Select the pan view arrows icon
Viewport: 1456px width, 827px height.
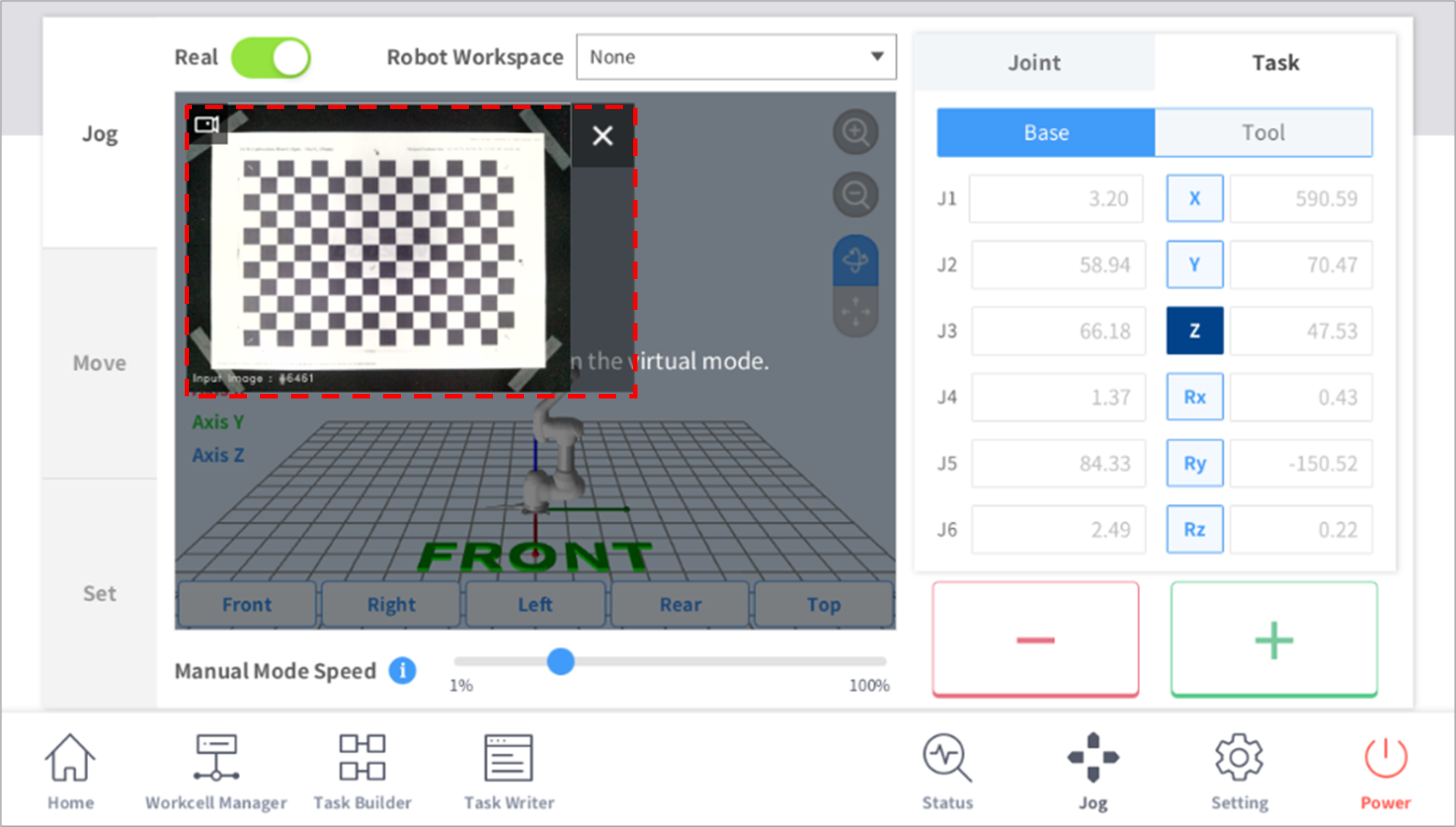[x=855, y=313]
